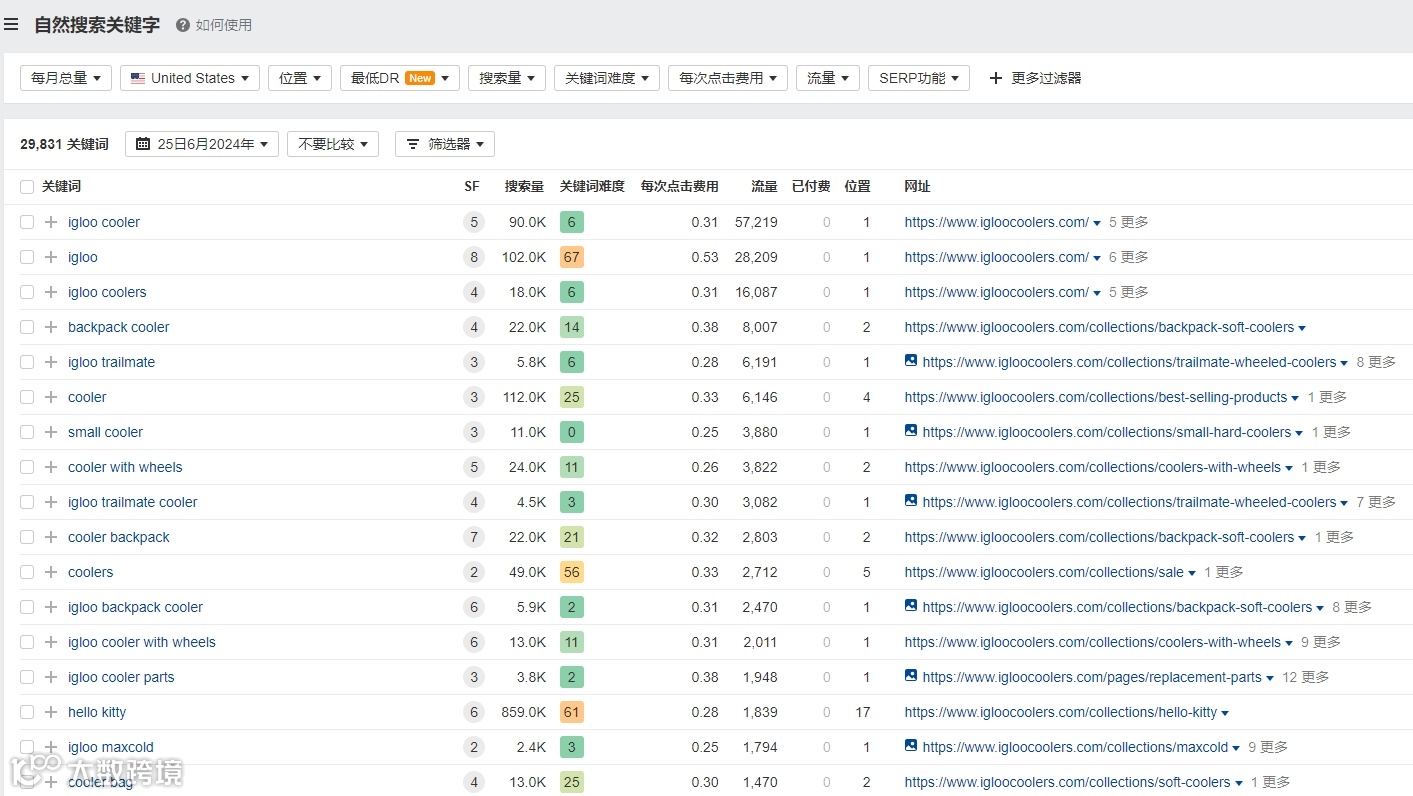Click plus icon for cooler with wheels

[51, 467]
